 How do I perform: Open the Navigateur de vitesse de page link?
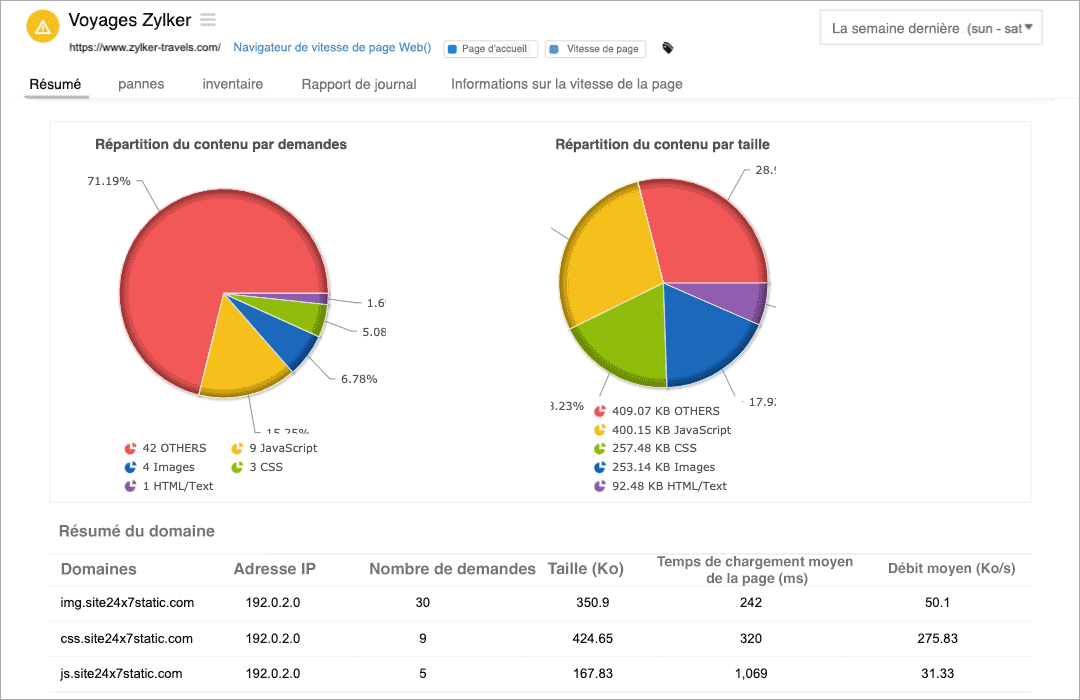[x=330, y=47]
